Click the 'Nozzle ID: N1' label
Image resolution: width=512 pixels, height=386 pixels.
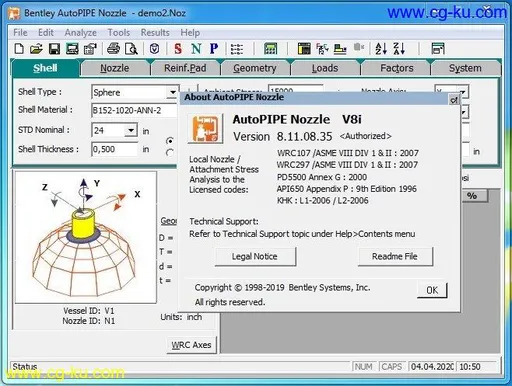click(89, 321)
